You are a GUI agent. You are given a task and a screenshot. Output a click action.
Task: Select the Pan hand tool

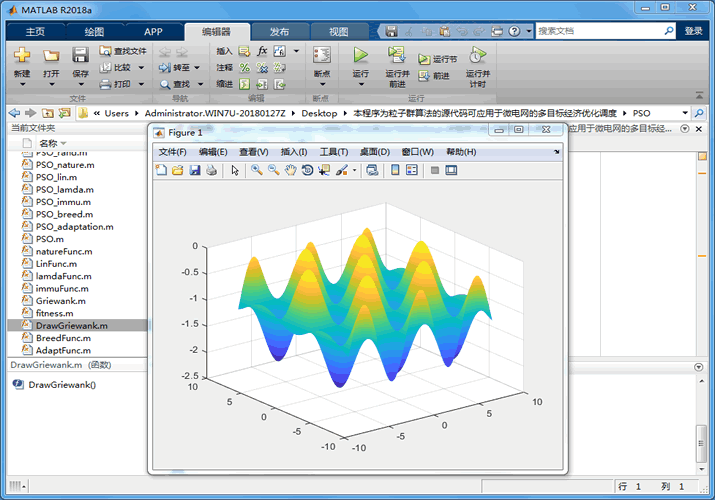(x=290, y=170)
